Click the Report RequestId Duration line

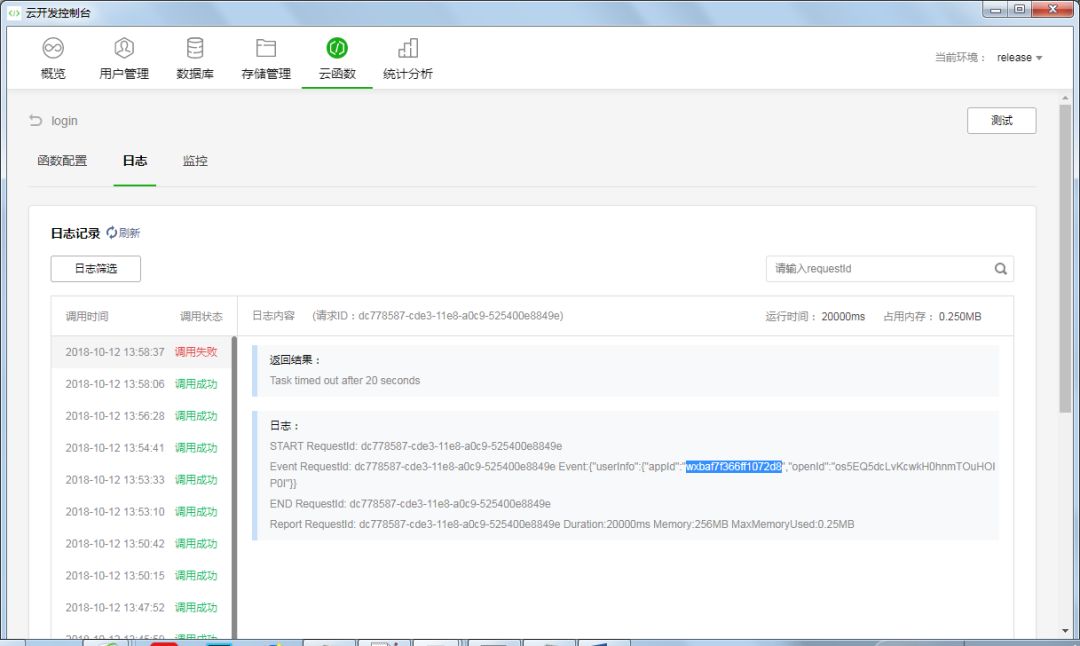pos(561,524)
